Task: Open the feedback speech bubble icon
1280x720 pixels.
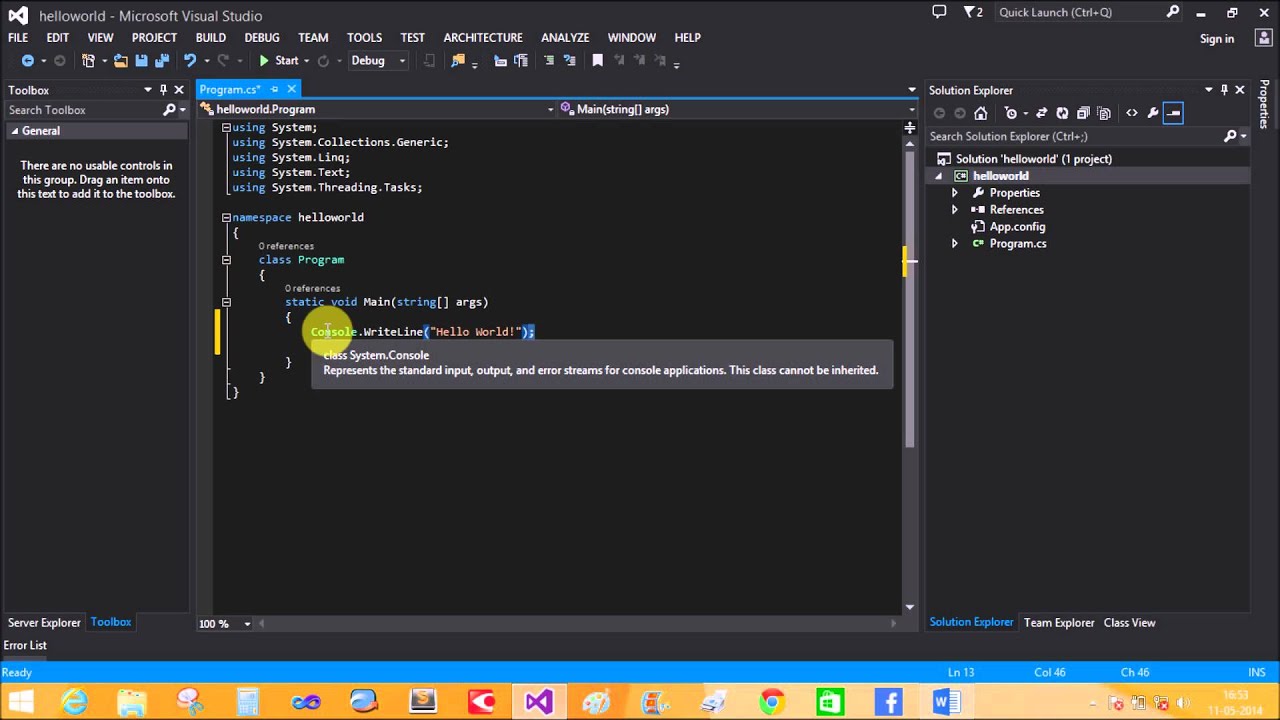Action: point(939,12)
